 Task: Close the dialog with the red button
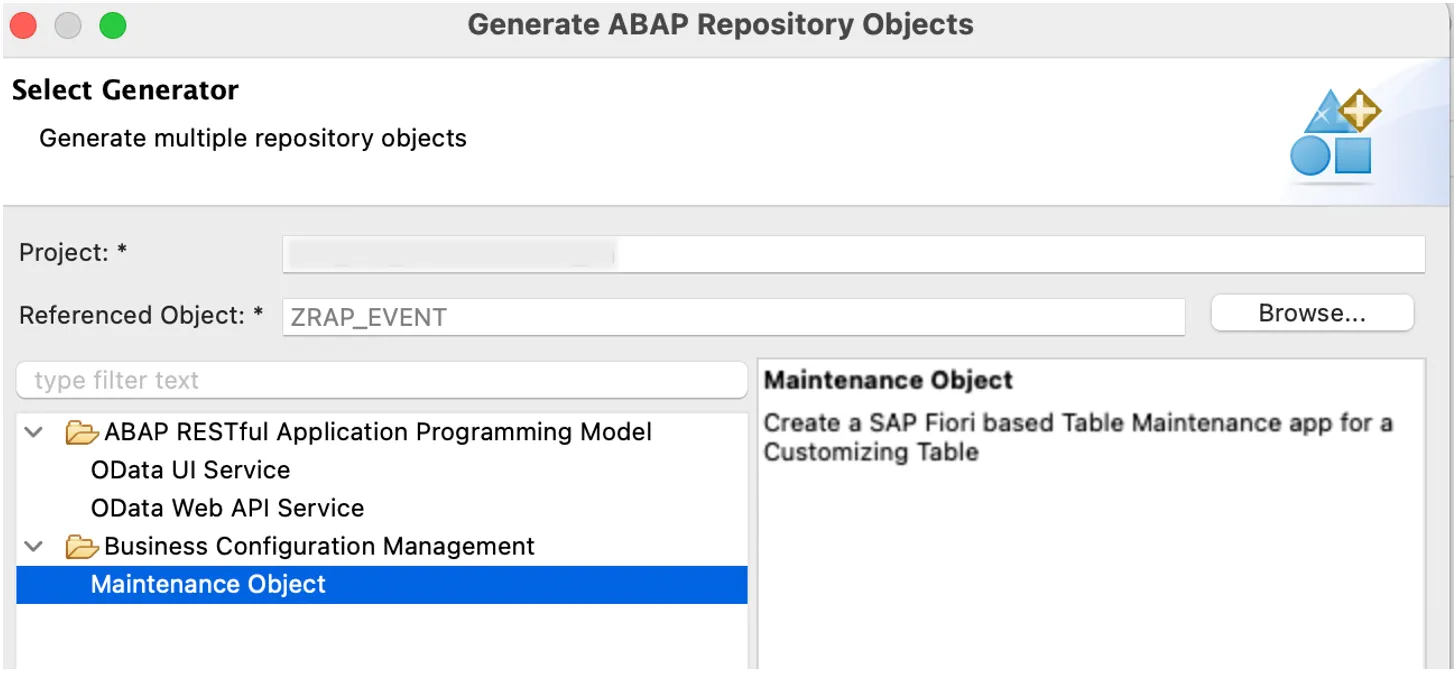23,25
